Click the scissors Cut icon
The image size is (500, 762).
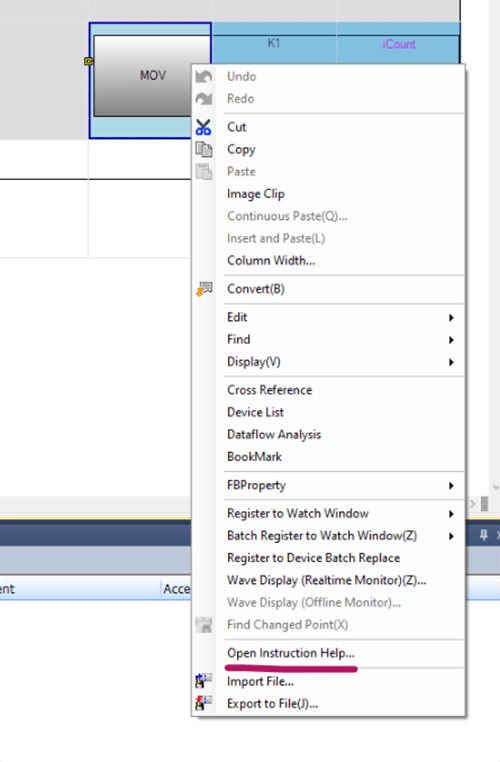204,127
